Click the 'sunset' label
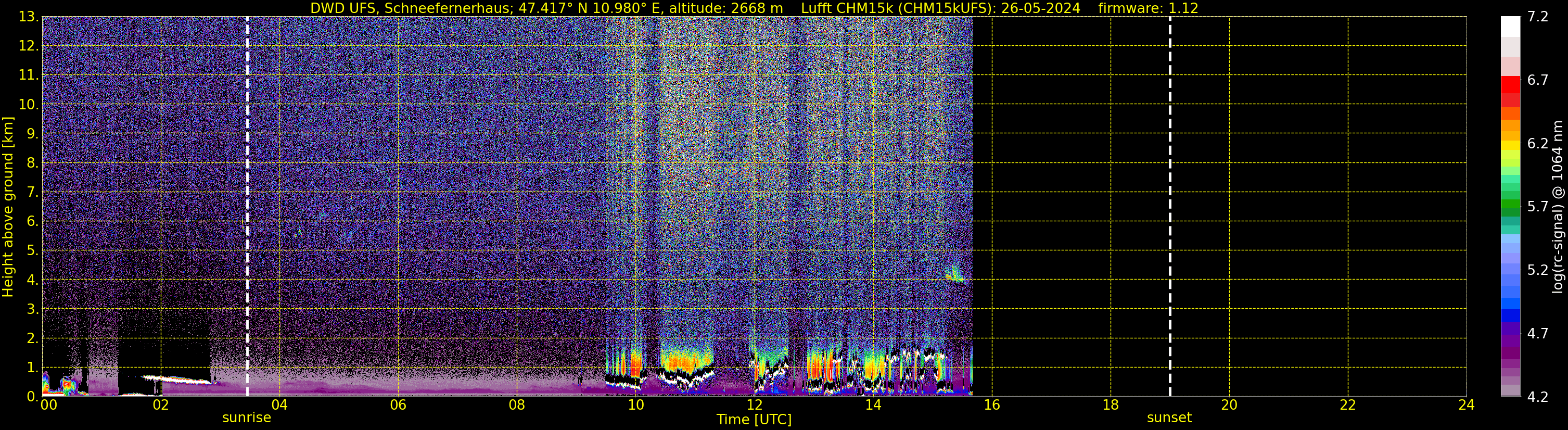This screenshot has height=430, width=1568. pyautogui.click(x=1169, y=418)
